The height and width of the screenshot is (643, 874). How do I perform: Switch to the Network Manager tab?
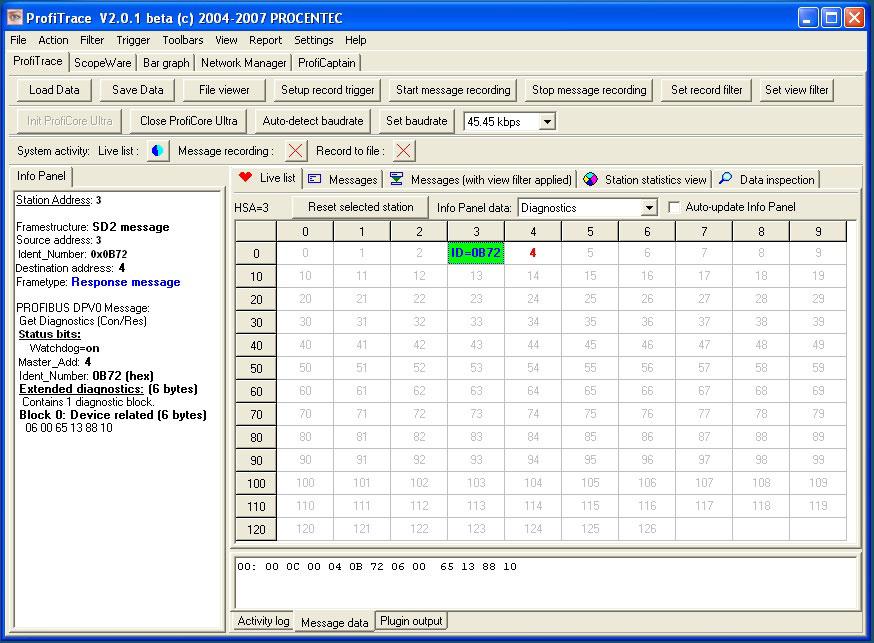(244, 63)
